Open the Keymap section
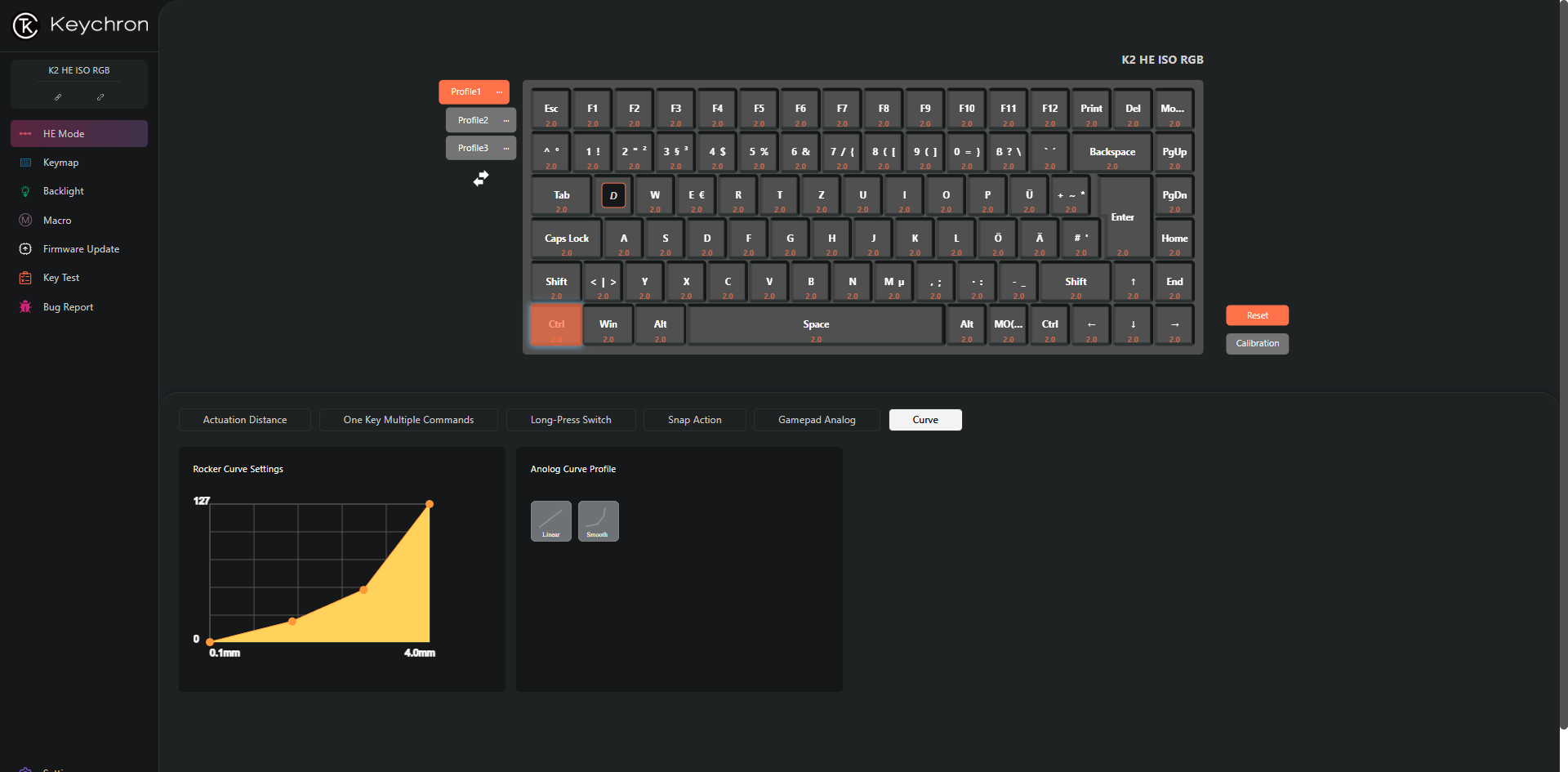 [x=79, y=163]
